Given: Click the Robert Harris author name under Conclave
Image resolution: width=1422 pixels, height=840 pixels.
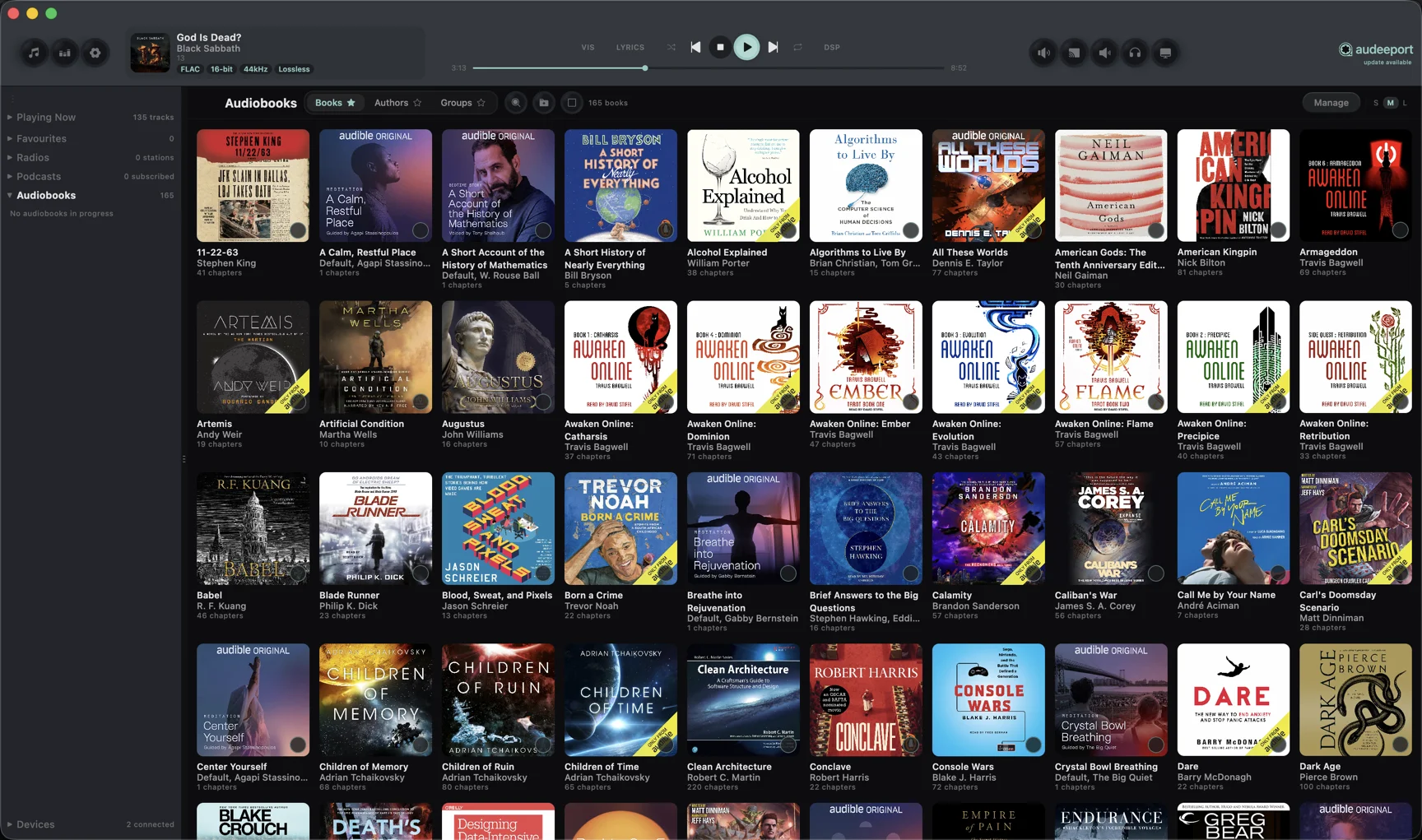Looking at the screenshot, I should click(839, 777).
